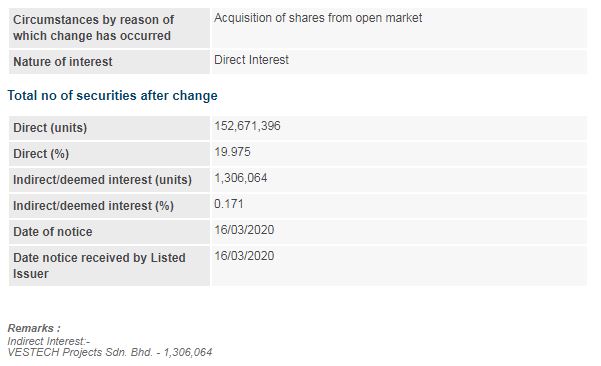
Task: Click the 'Date notice received by Listed Issuer' label
Action: click(99, 266)
